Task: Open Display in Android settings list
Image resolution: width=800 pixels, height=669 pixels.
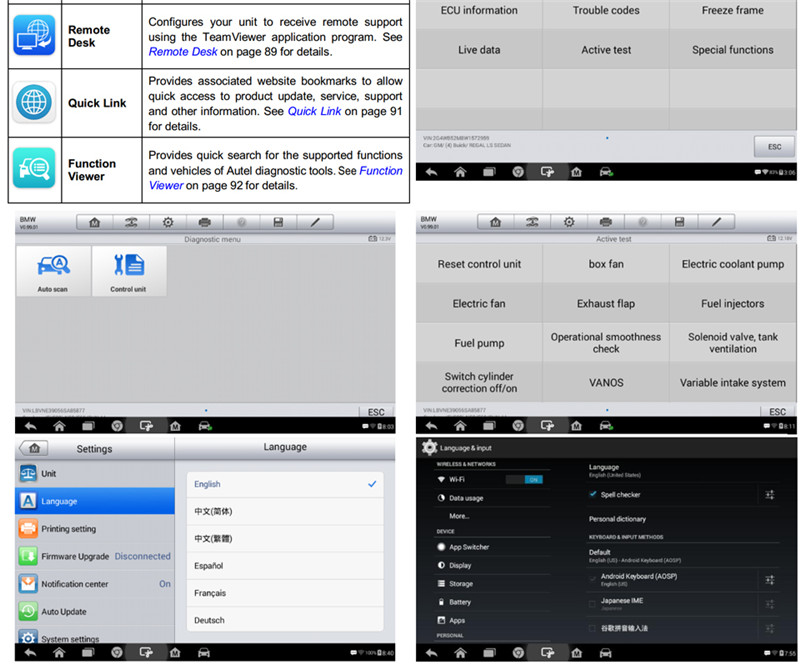Action: click(x=460, y=565)
